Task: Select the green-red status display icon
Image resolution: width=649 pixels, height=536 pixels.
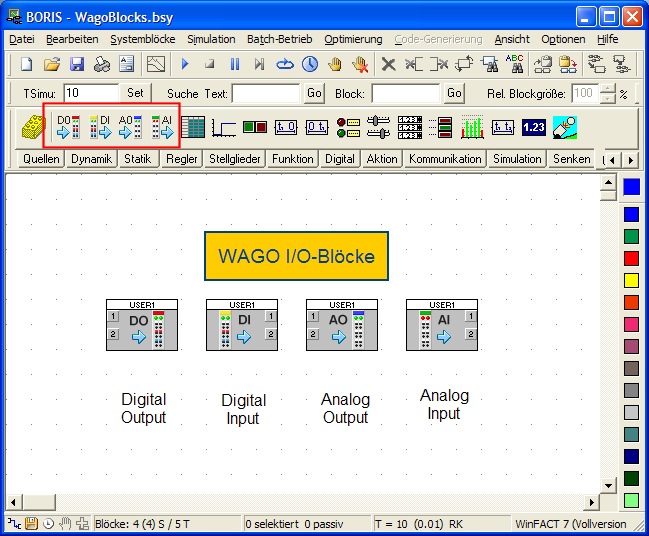Action: click(x=255, y=127)
